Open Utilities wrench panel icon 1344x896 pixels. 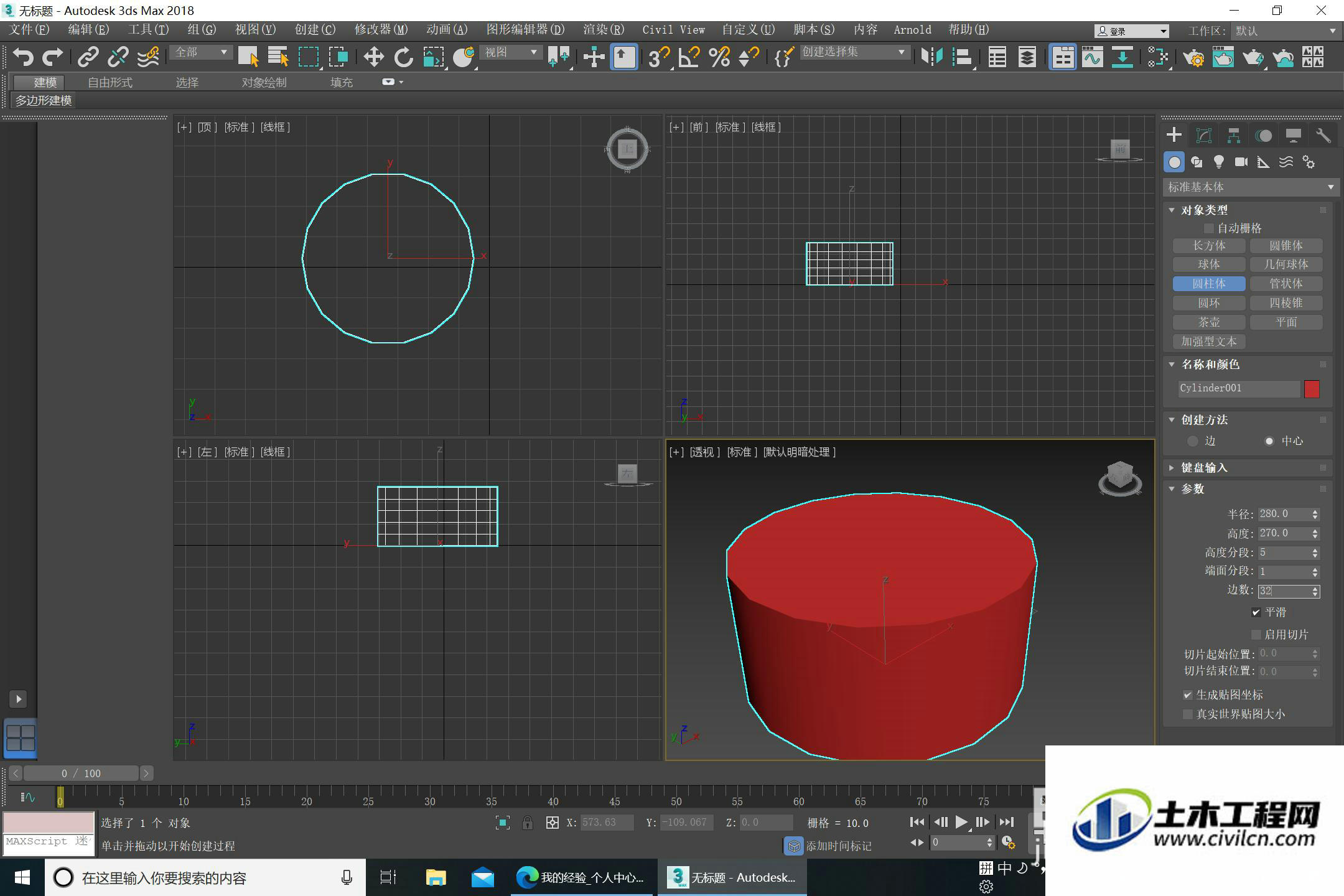tap(1323, 136)
